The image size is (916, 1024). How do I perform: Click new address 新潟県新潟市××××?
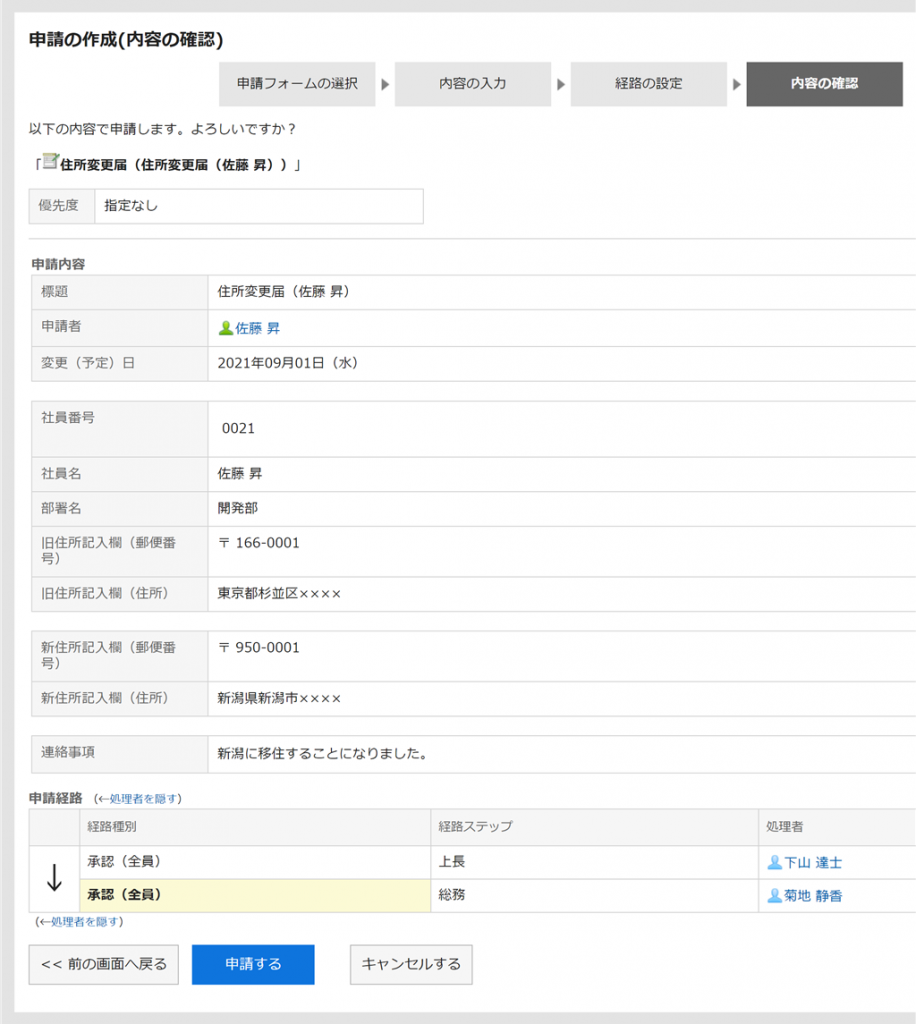[x=279, y=698]
